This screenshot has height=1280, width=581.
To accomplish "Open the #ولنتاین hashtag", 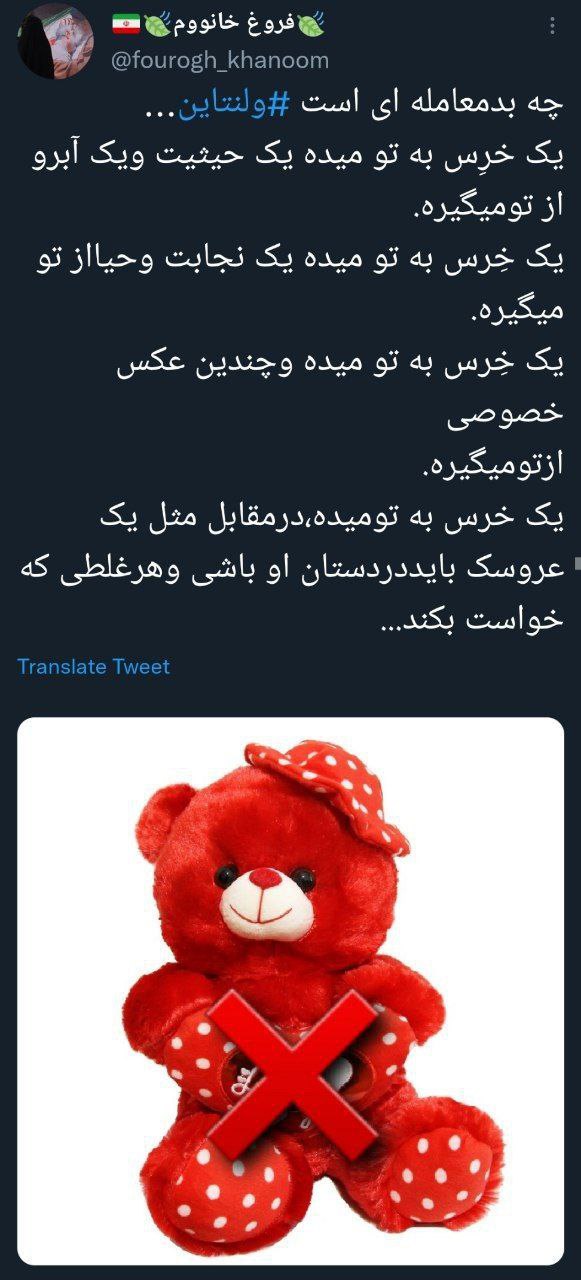I will pyautogui.click(x=233, y=103).
